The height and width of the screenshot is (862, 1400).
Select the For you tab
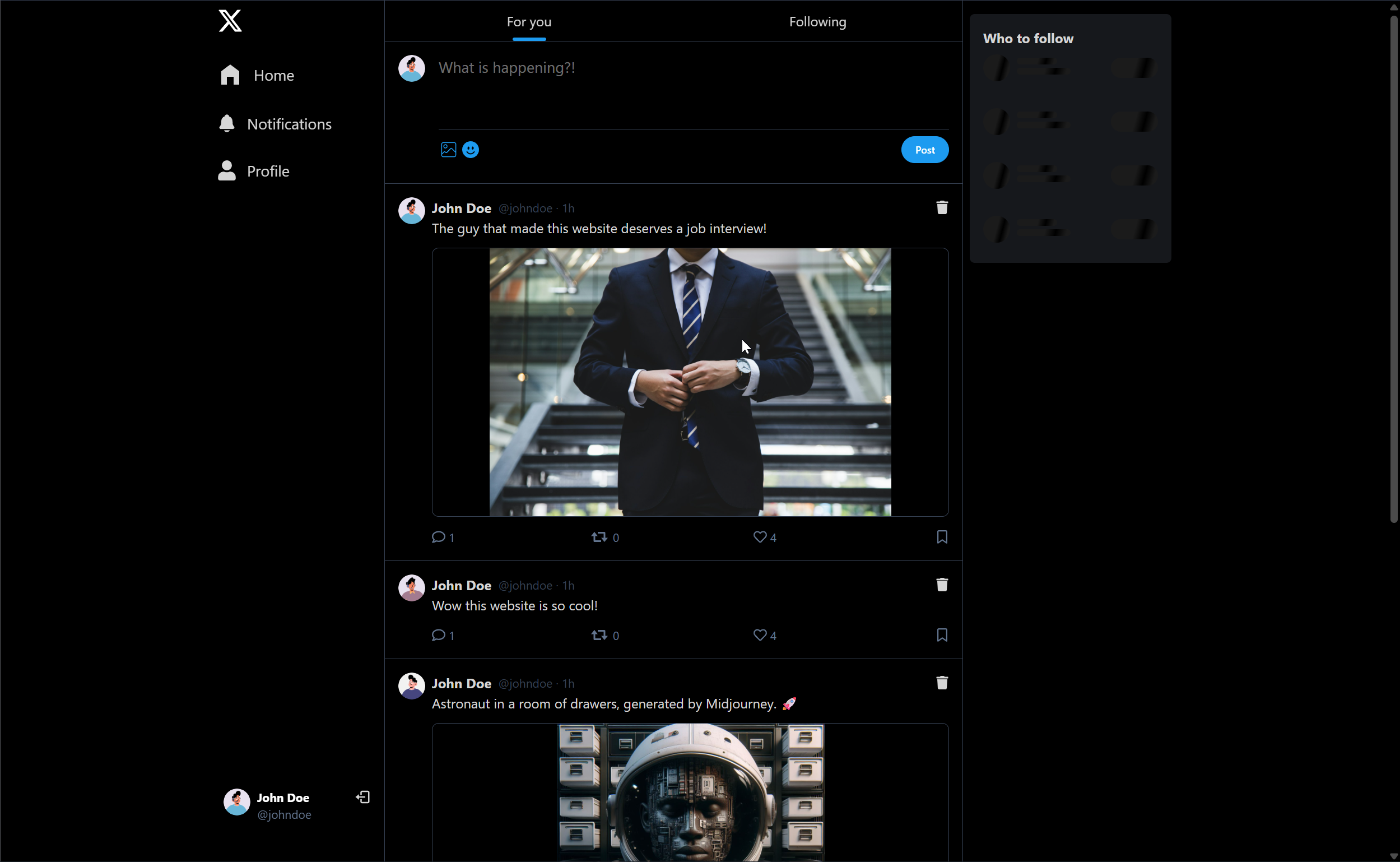click(x=529, y=22)
